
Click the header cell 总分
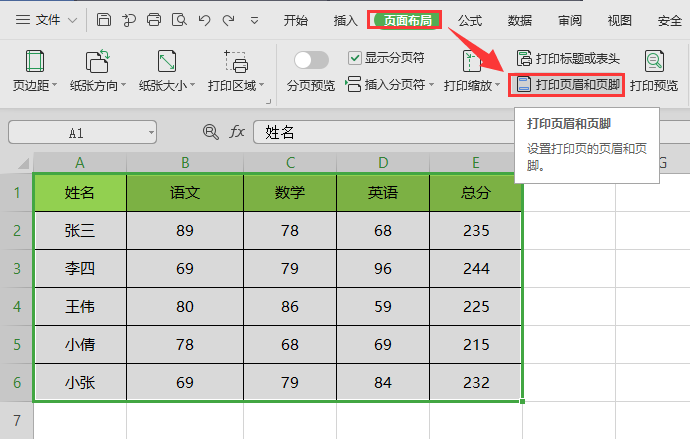476,193
